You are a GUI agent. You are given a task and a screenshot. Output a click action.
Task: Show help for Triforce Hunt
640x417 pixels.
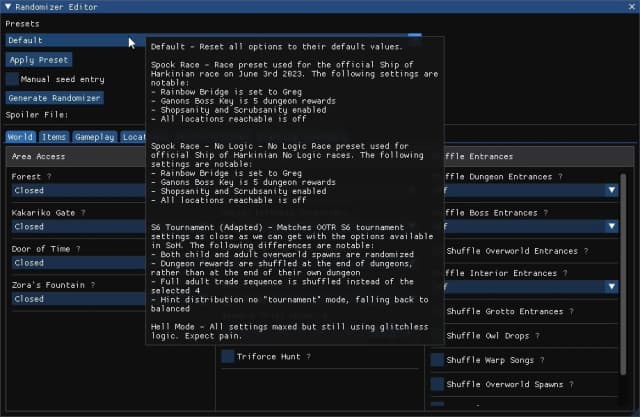click(x=309, y=357)
